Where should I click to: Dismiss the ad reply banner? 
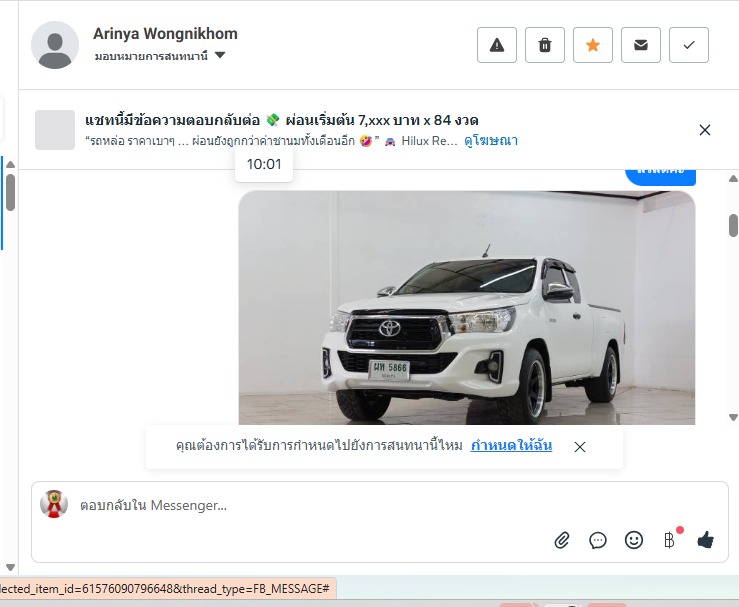click(705, 130)
